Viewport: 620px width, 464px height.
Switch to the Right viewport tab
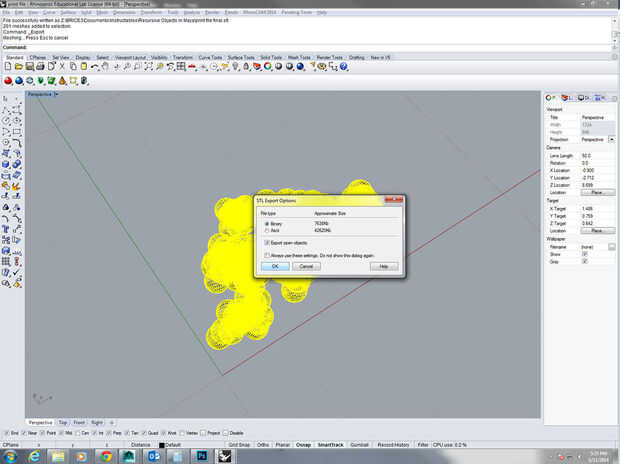pyautogui.click(x=97, y=422)
